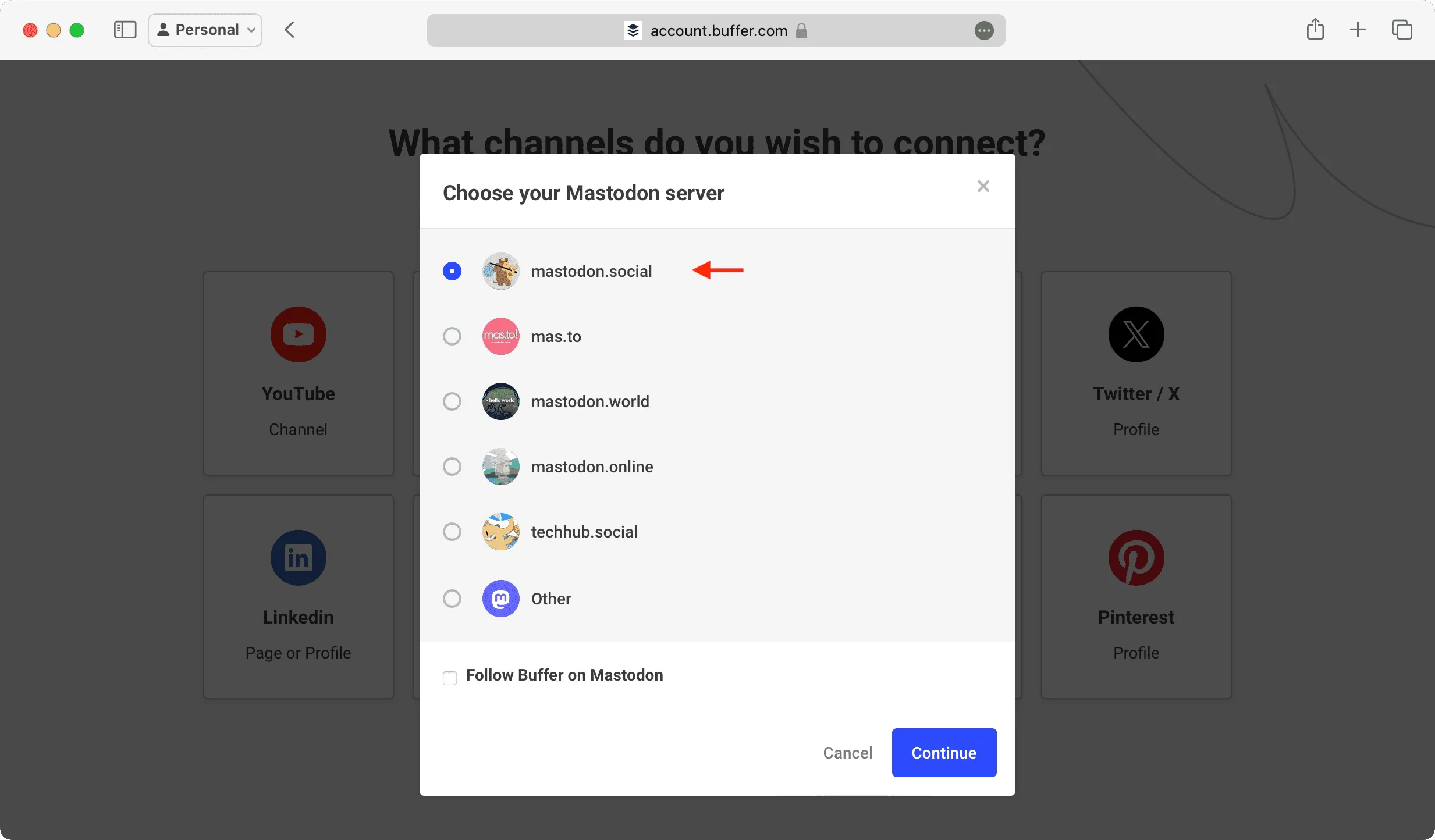The height and width of the screenshot is (840, 1435).
Task: Select the techhub.social server icon
Action: click(500, 531)
